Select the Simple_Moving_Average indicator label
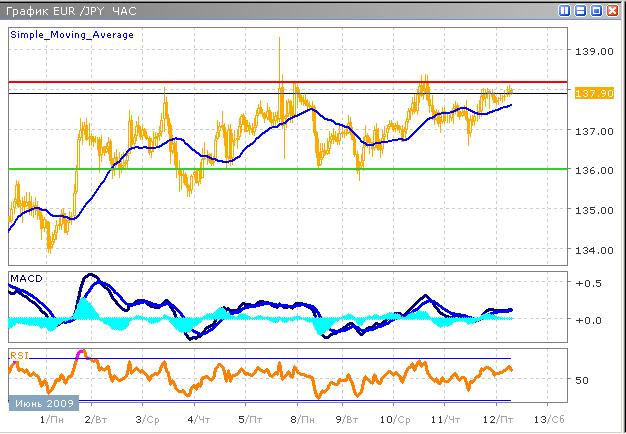 click(72, 35)
